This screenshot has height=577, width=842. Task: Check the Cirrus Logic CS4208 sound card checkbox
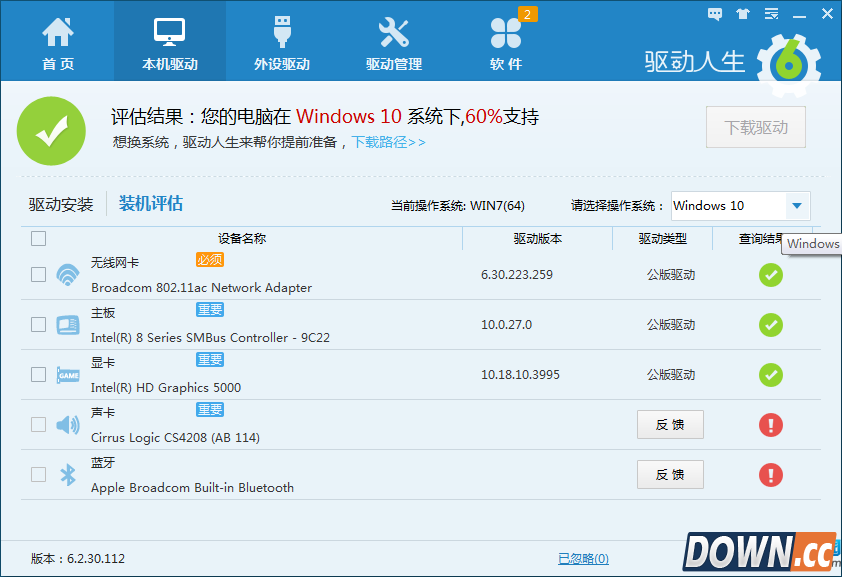point(38,424)
